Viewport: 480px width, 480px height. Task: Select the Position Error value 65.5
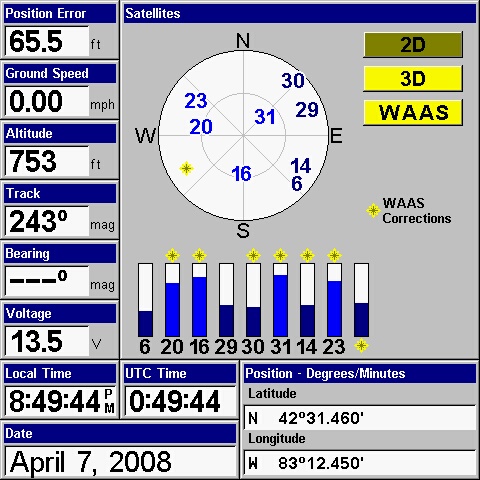point(47,41)
